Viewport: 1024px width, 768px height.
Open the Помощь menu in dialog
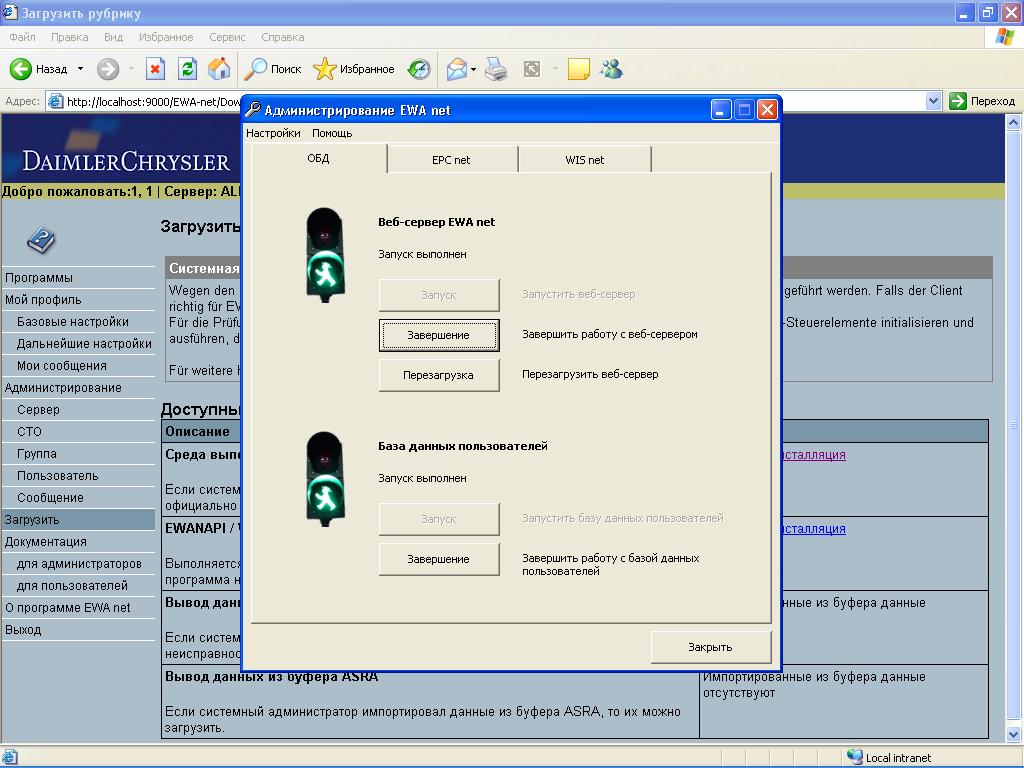(332, 133)
